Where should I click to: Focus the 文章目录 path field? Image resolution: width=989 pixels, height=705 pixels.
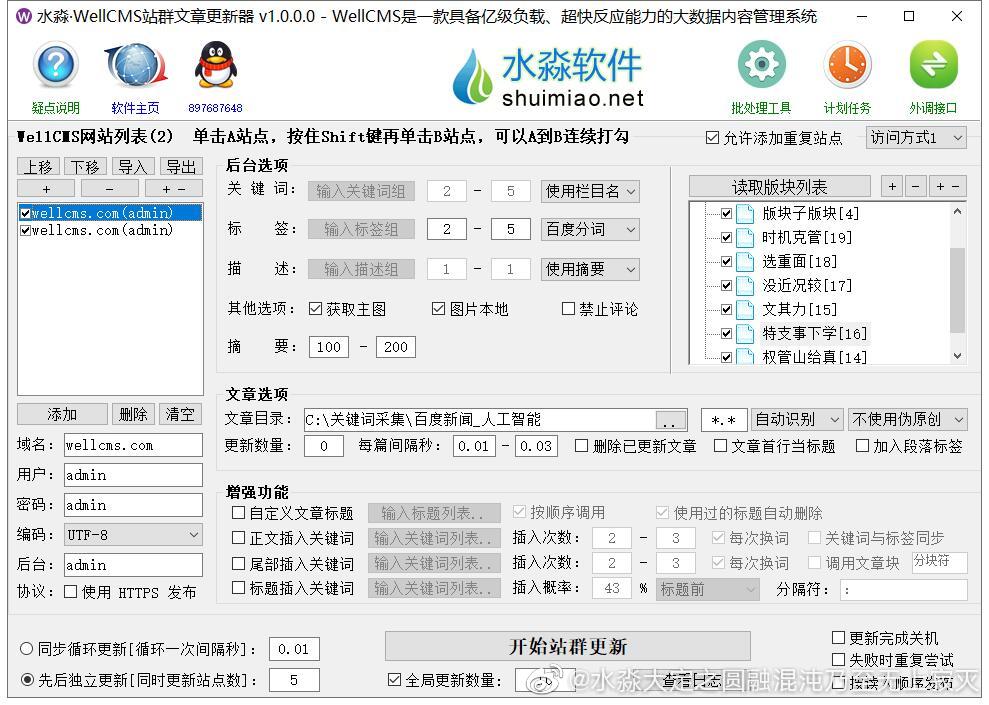tap(481, 420)
